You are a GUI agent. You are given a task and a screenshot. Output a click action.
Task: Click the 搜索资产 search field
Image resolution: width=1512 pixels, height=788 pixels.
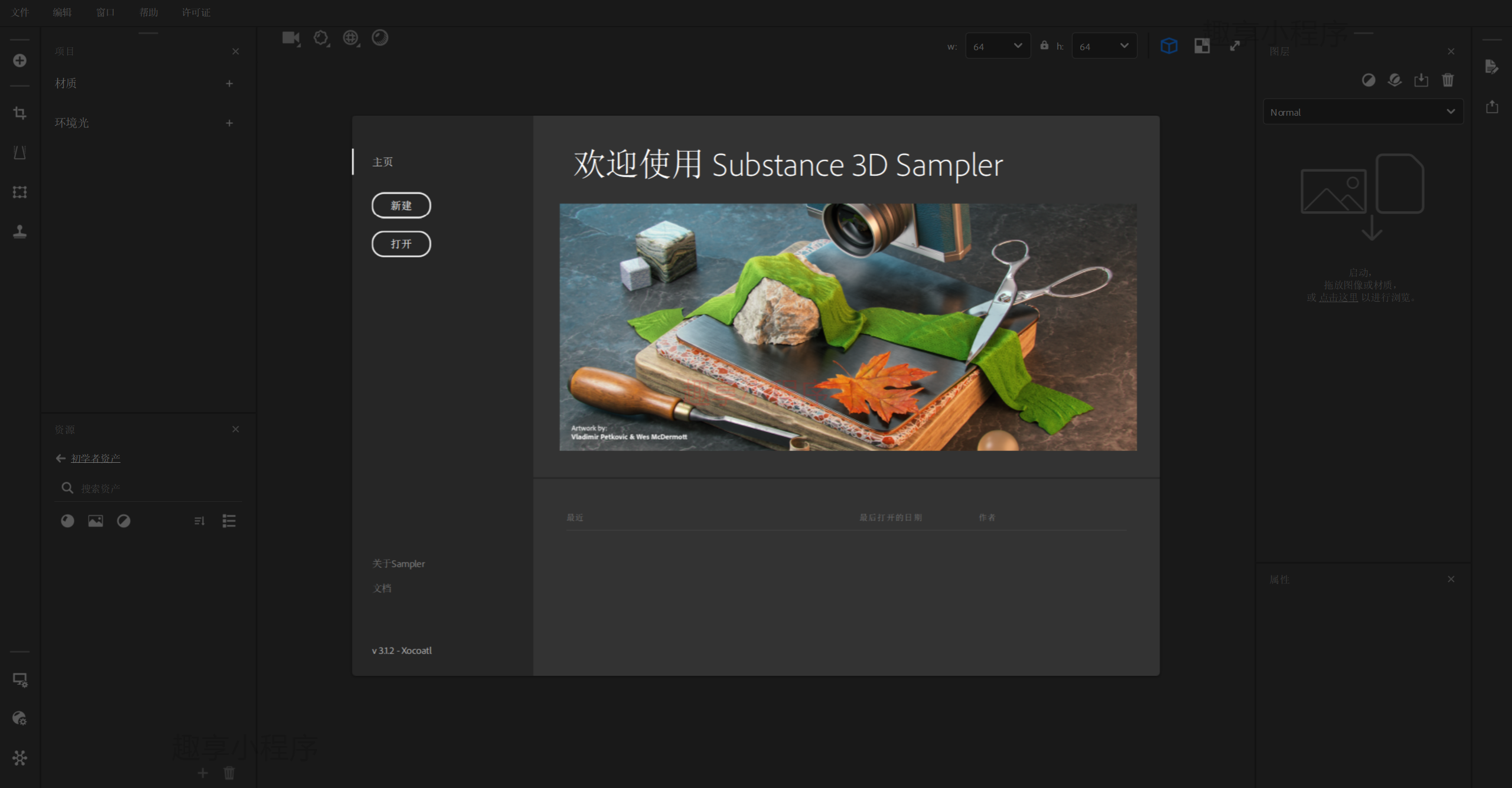[x=148, y=488]
